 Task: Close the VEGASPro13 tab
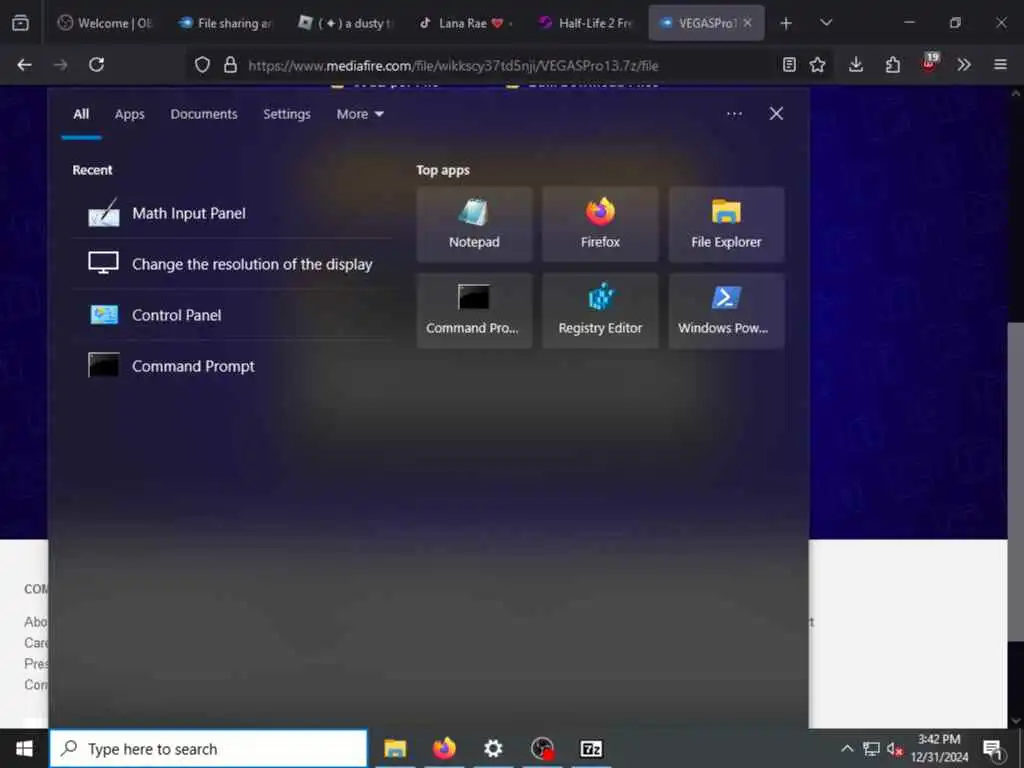click(747, 23)
